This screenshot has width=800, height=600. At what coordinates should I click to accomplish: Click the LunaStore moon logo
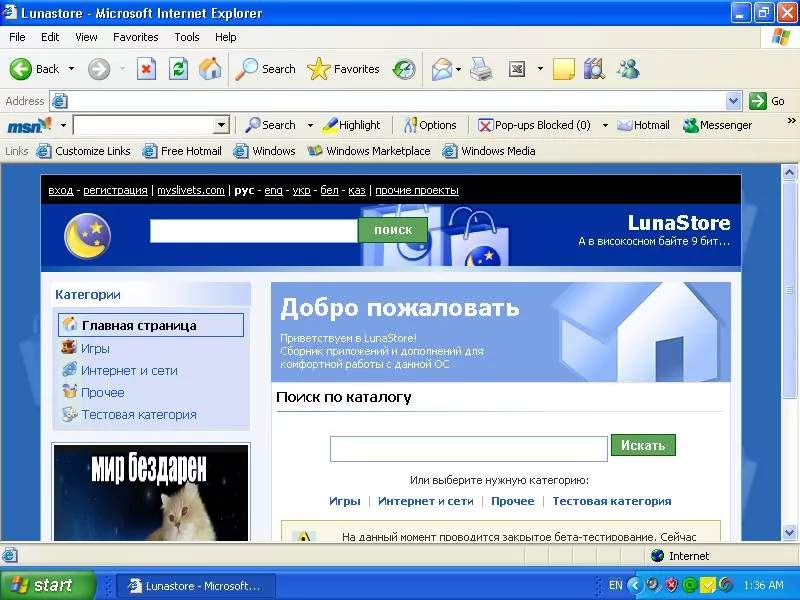click(87, 236)
